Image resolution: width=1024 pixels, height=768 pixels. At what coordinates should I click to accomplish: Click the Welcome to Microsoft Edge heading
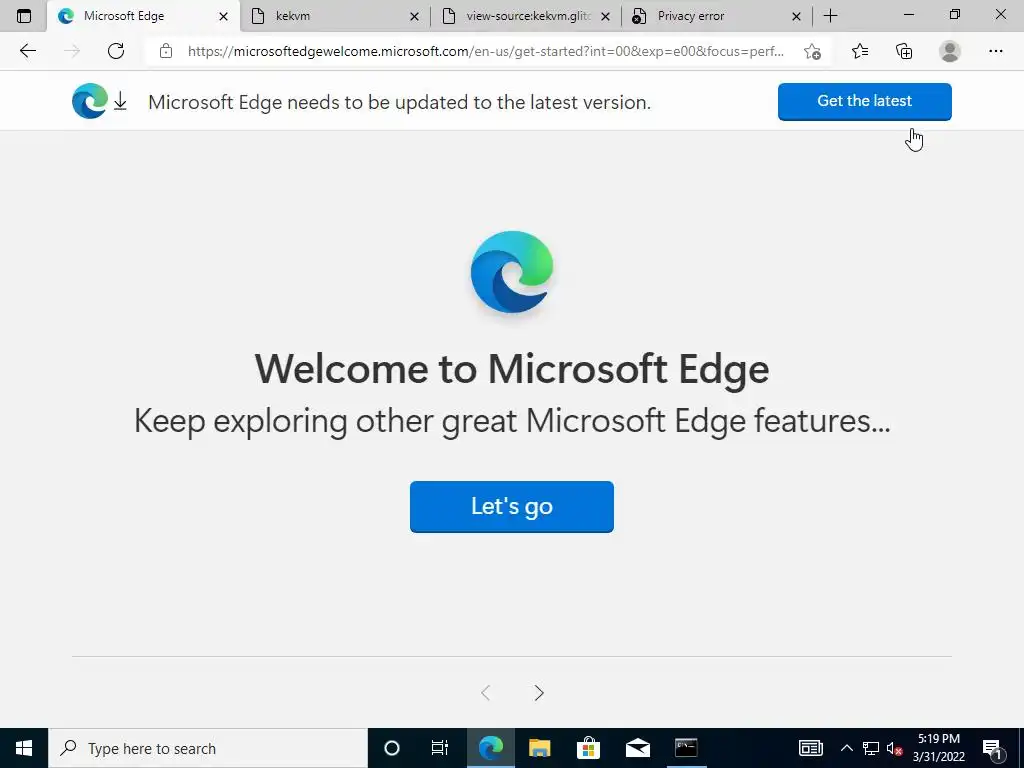(x=512, y=369)
